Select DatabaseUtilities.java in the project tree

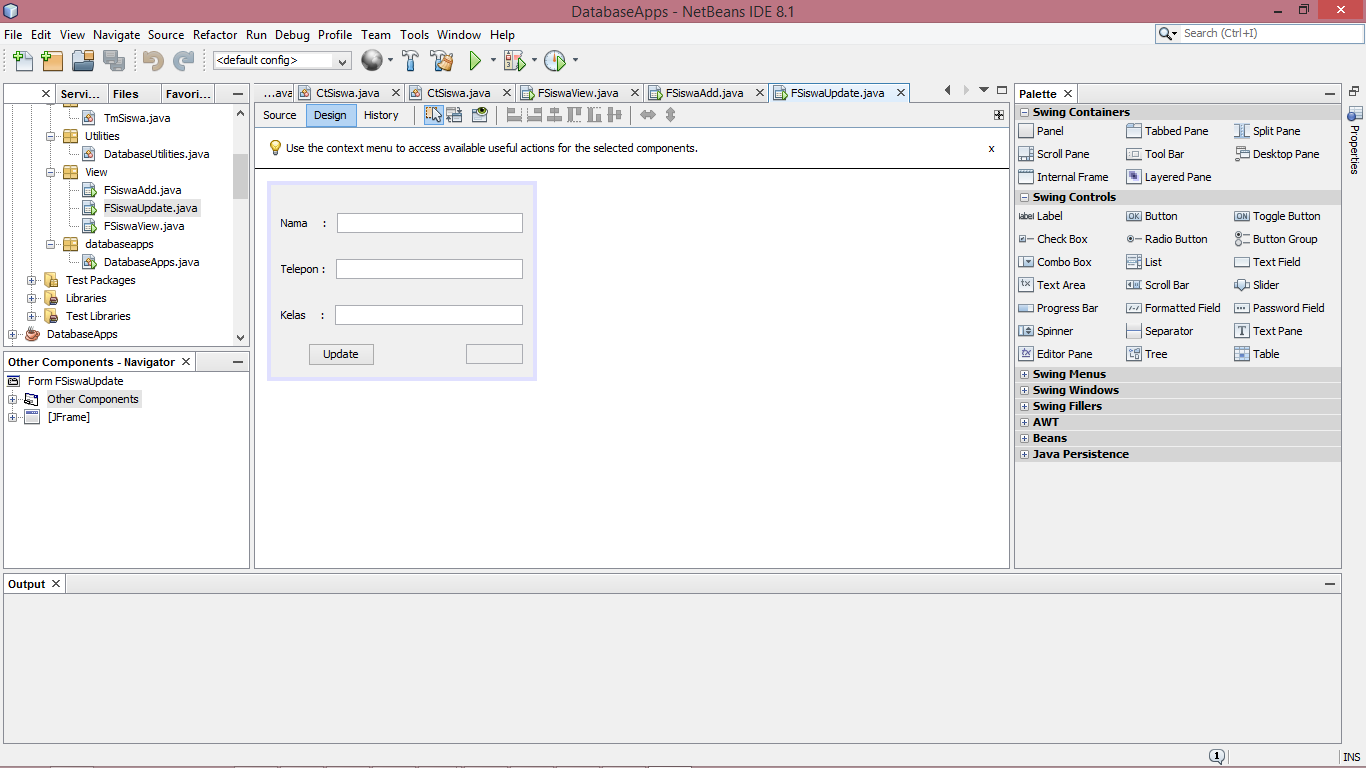tap(157, 154)
